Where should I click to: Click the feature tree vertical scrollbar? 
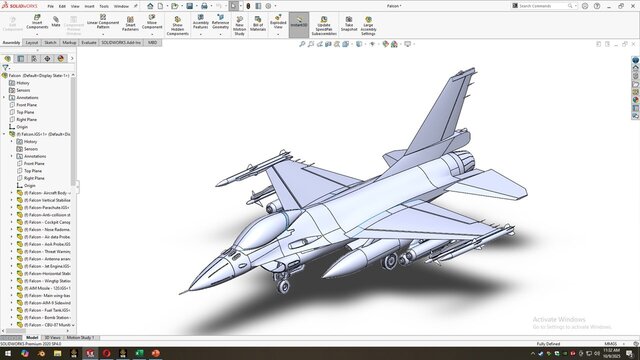(73, 131)
